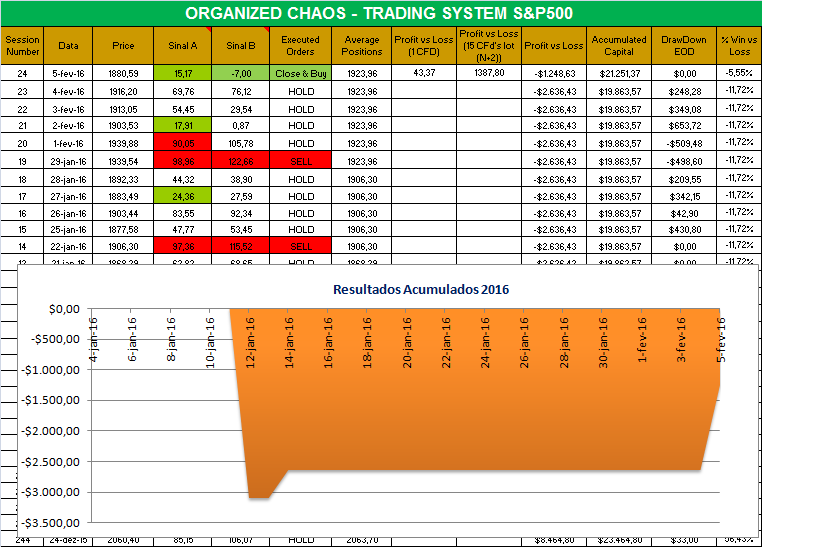Click the lot profit cell '1387,80'
The image size is (819, 547).
489,73
